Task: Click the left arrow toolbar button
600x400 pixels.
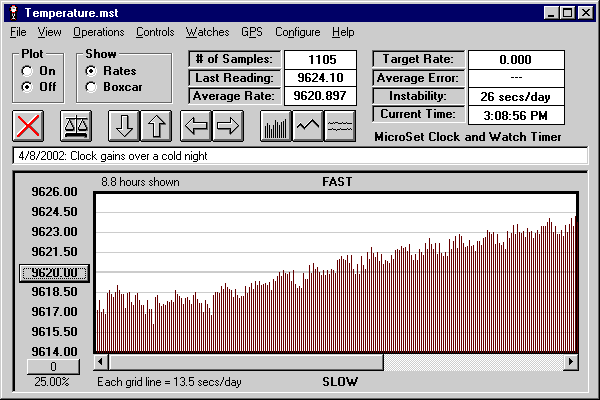Action: (x=196, y=126)
